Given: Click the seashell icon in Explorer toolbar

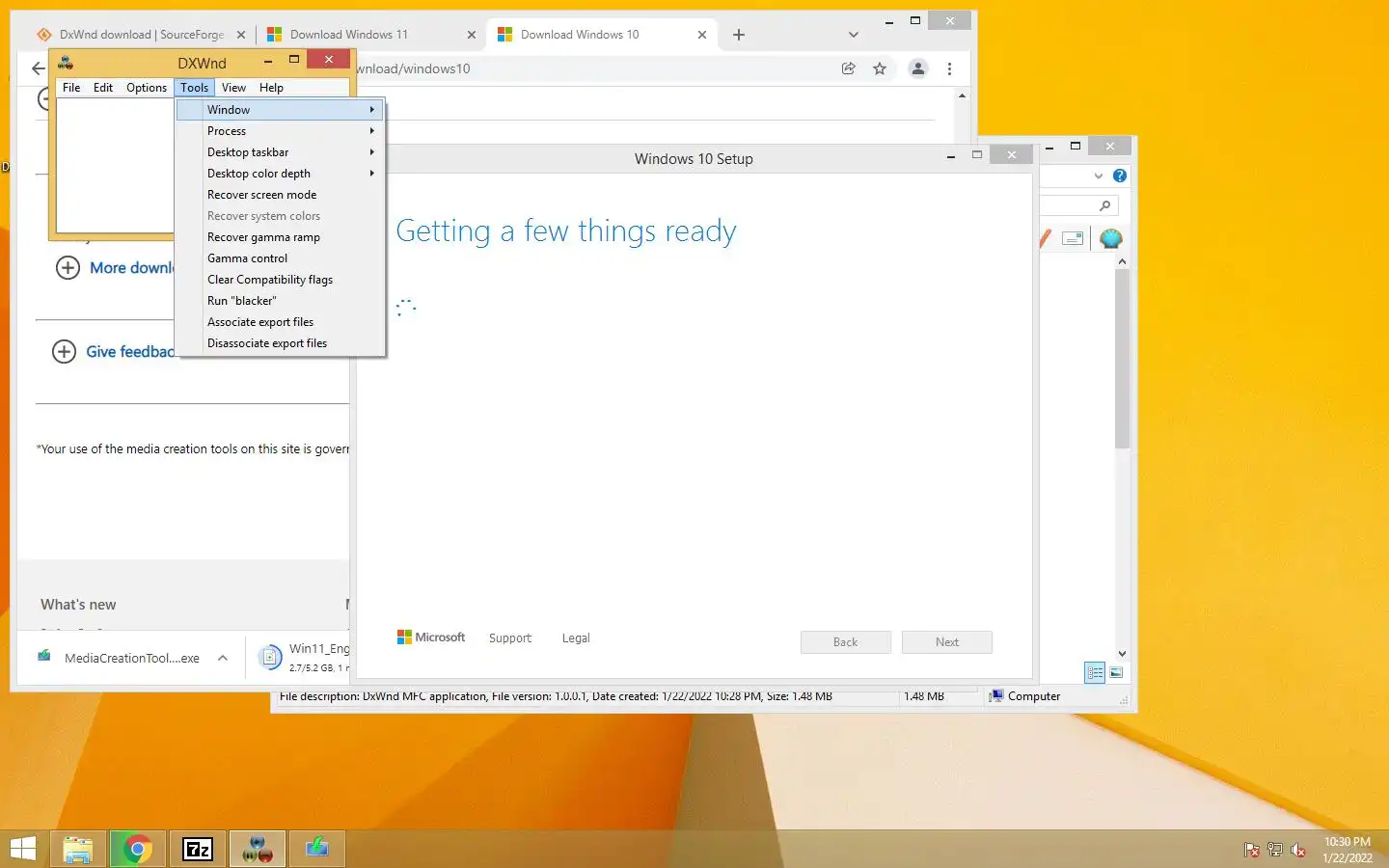Looking at the screenshot, I should [1111, 238].
